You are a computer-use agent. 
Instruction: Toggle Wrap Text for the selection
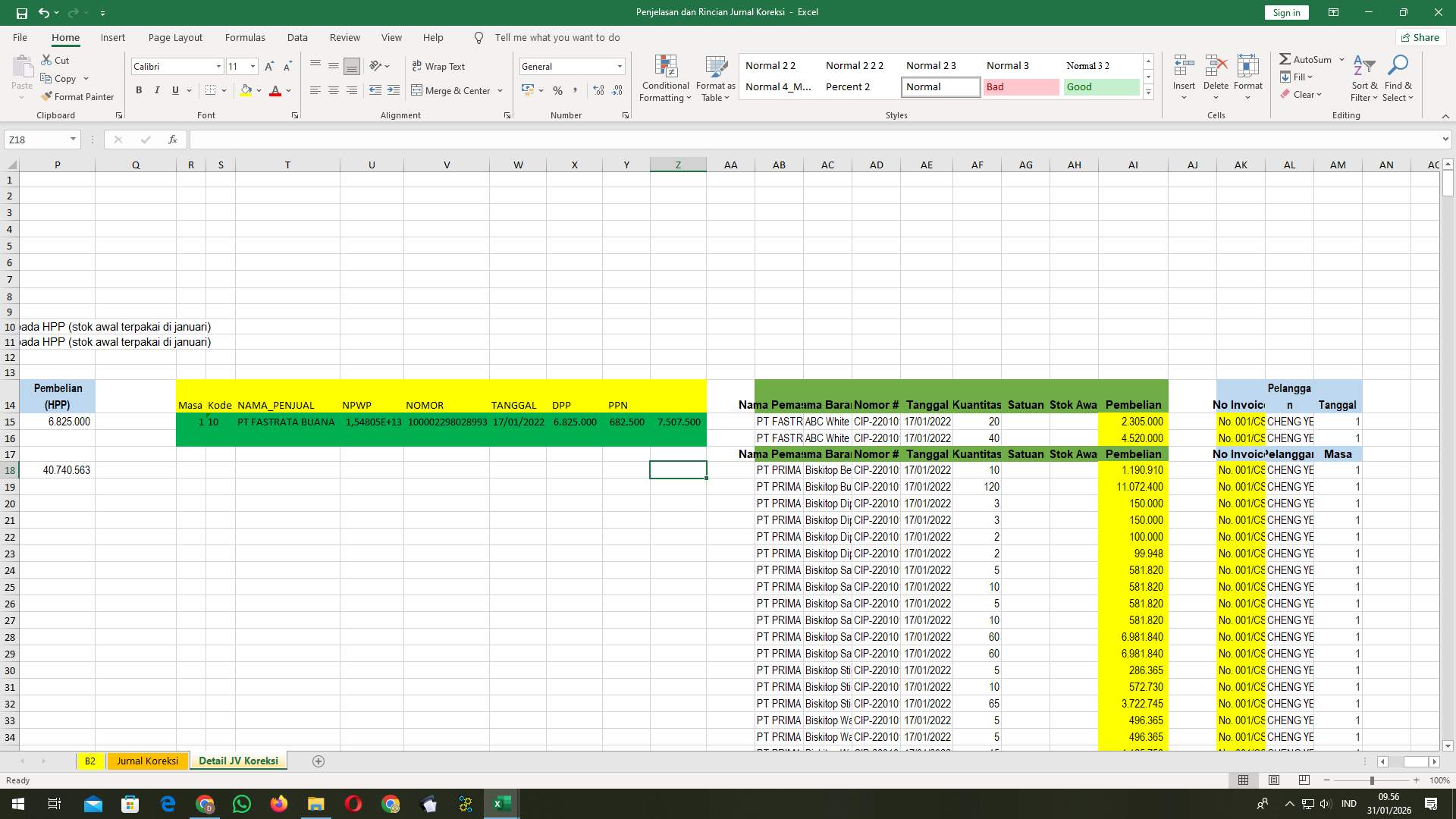[x=440, y=66]
